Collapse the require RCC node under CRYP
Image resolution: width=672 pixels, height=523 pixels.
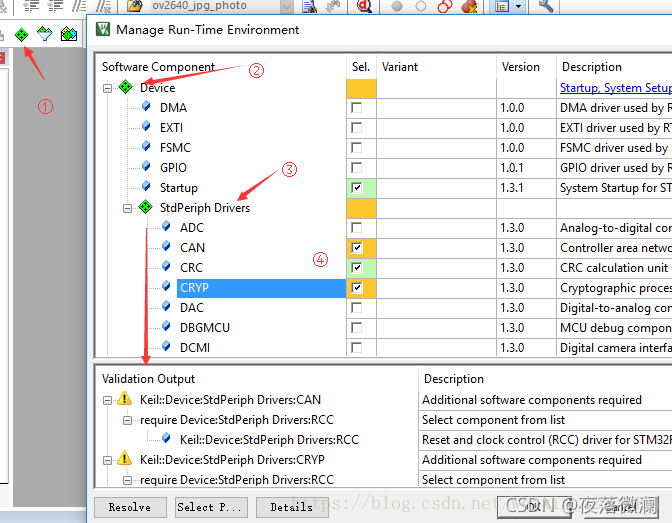127,480
